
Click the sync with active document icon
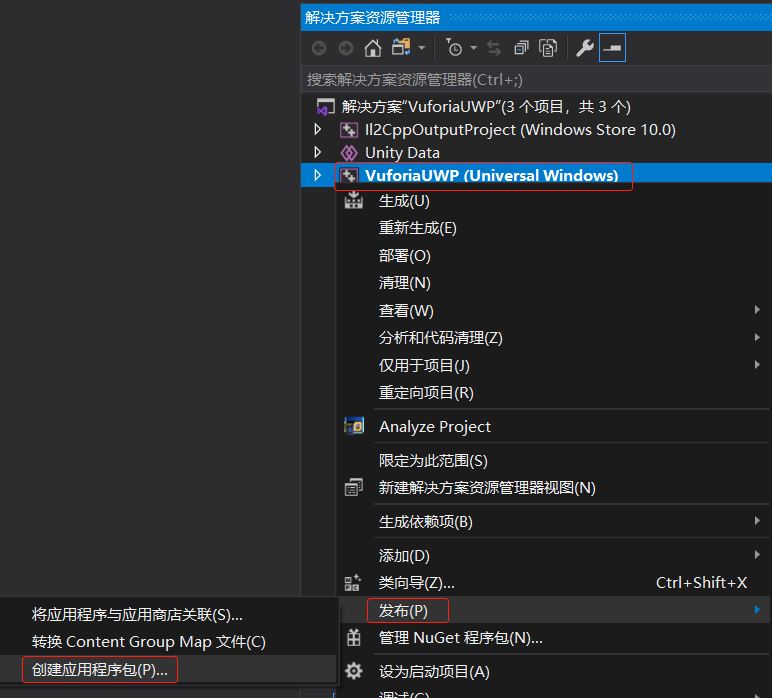pos(494,48)
